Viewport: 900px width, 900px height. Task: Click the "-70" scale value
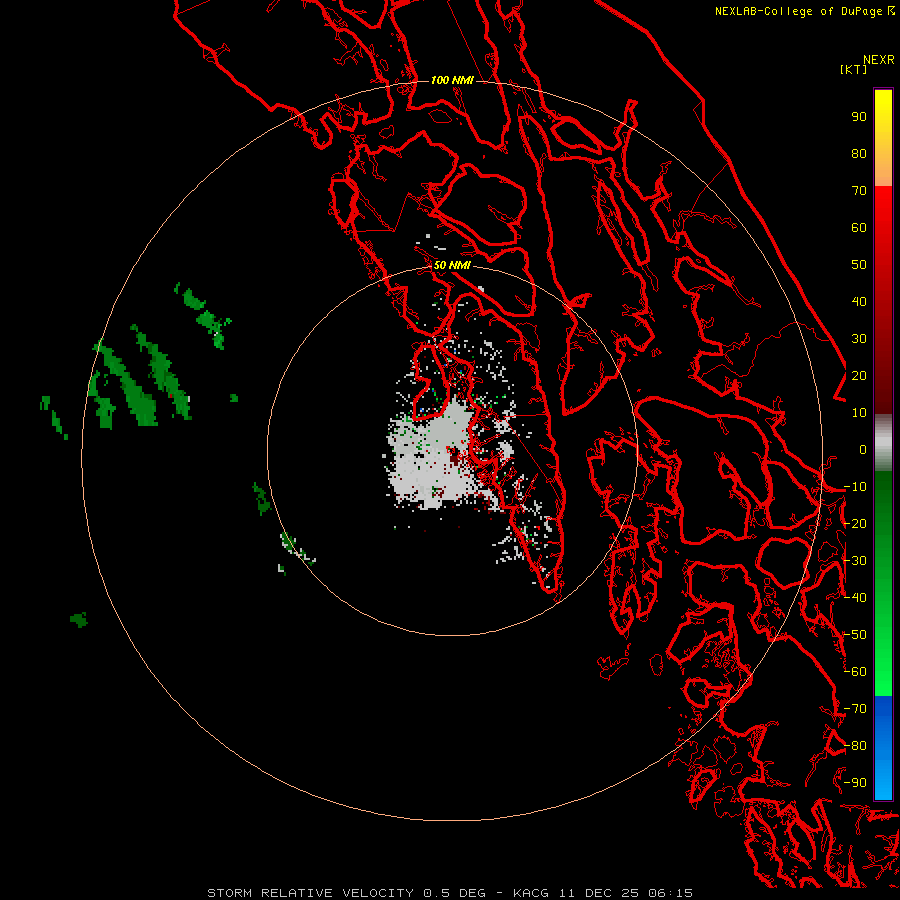[x=855, y=709]
